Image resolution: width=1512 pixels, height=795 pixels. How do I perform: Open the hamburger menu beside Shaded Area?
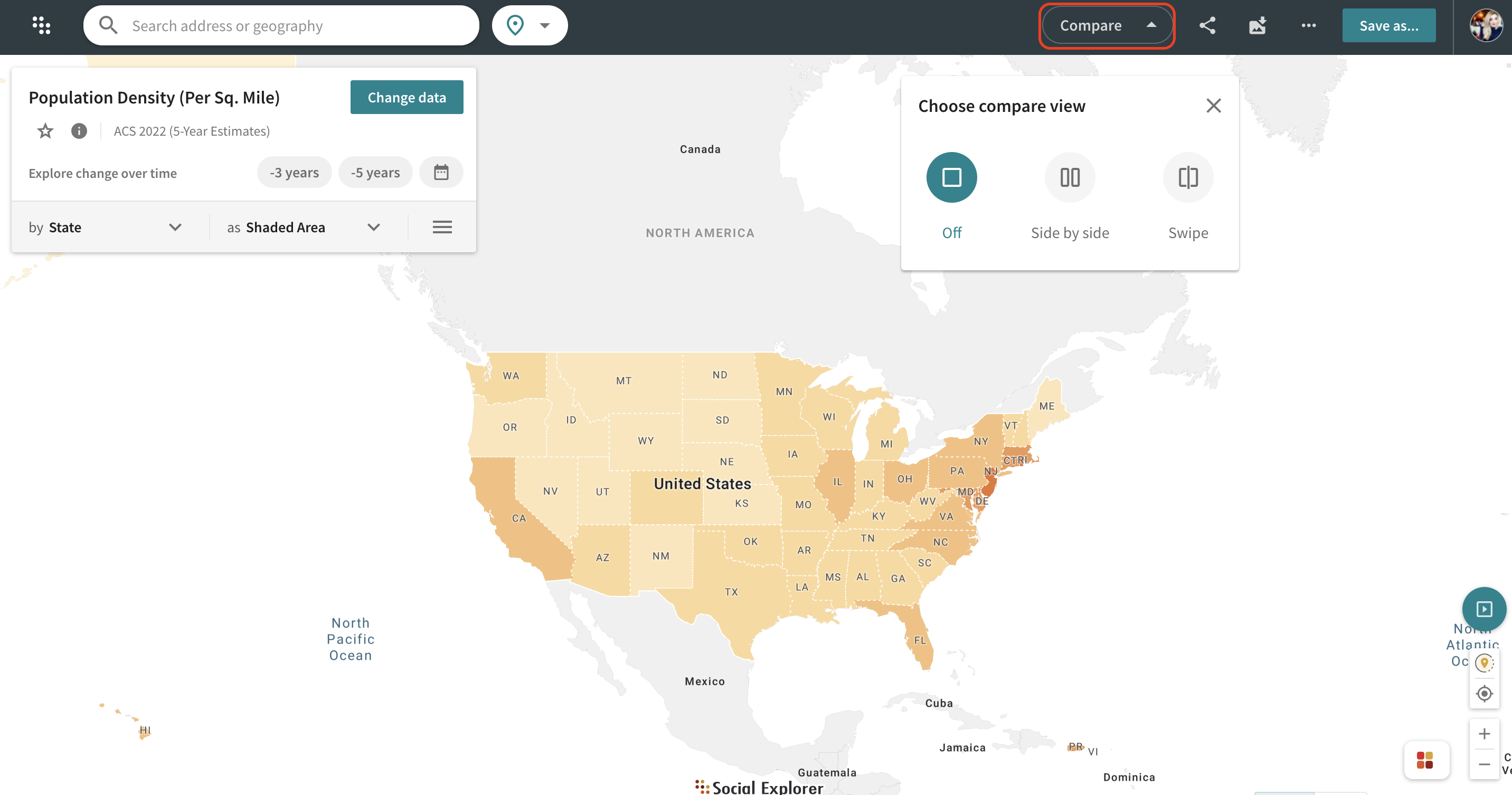click(x=442, y=227)
